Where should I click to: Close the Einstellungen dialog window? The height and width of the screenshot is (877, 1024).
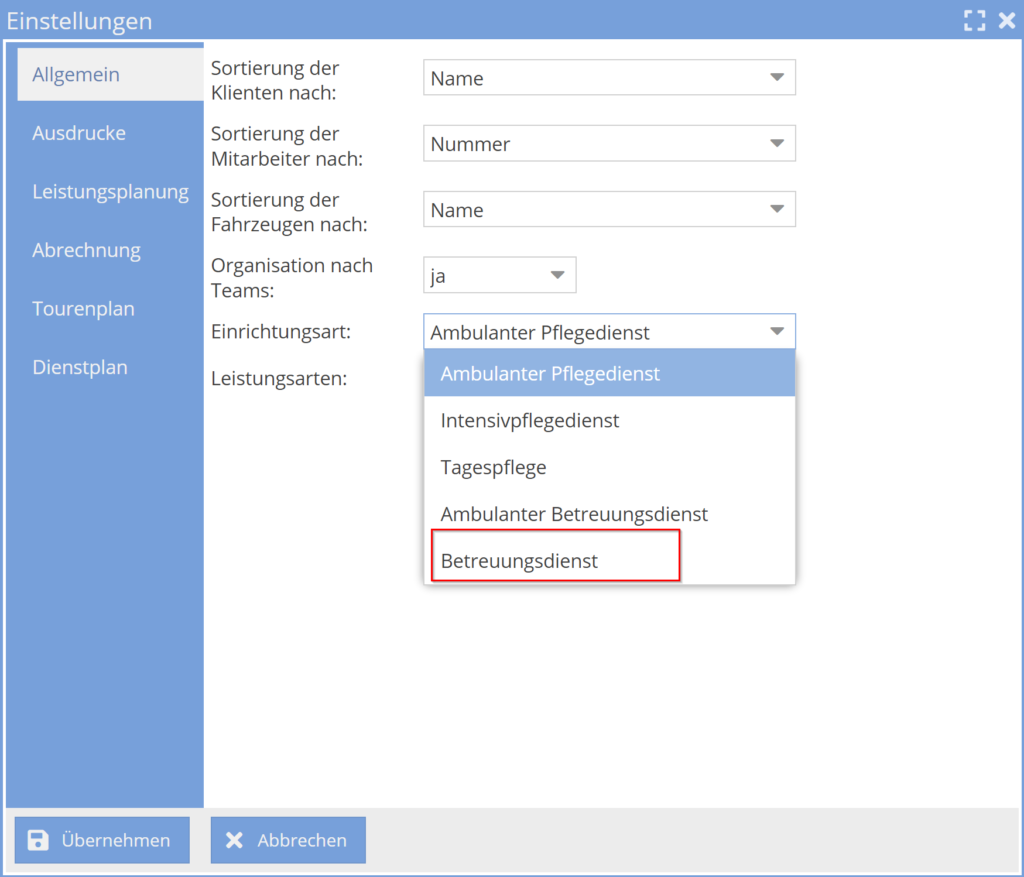(x=1006, y=20)
